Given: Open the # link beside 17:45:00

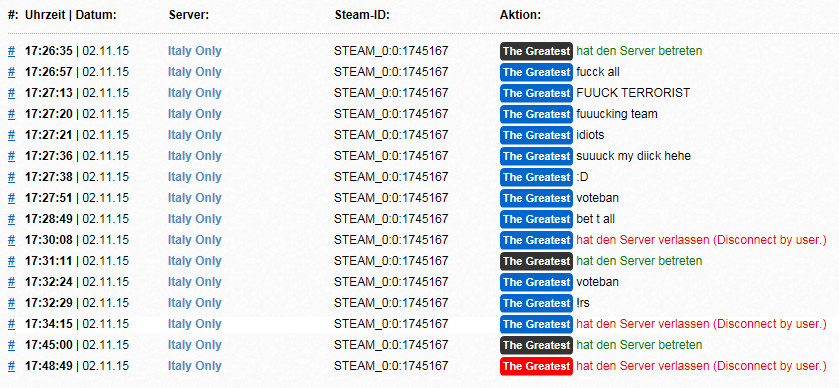Looking at the screenshot, I should tap(11, 345).
